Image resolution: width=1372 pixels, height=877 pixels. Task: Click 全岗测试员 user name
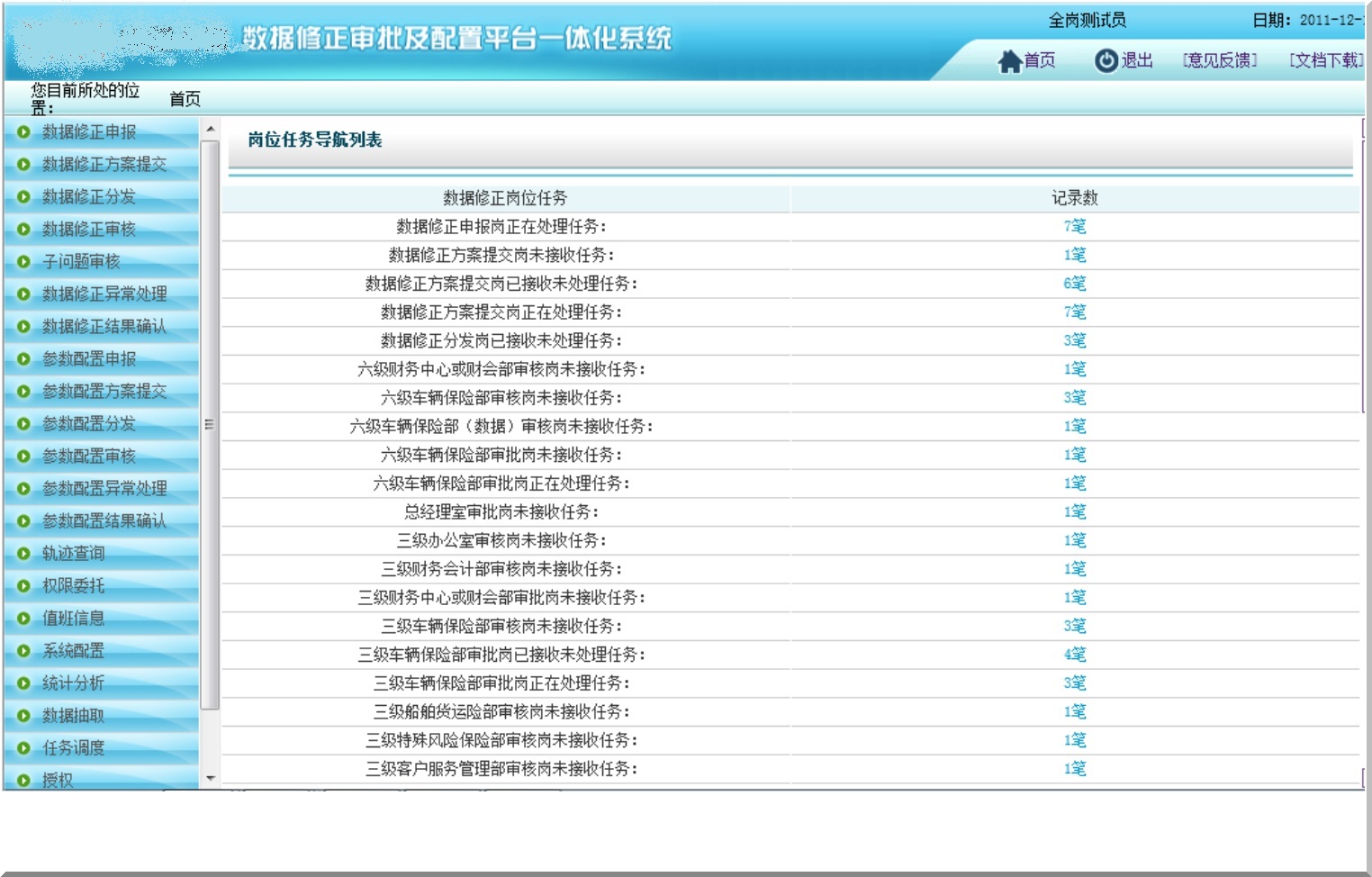pos(1088,20)
